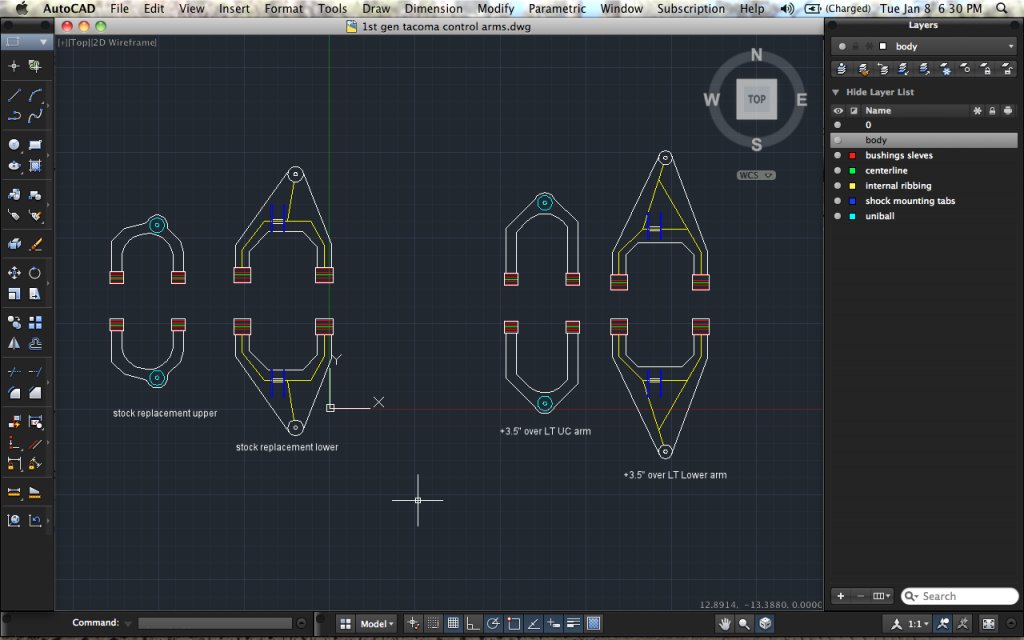Activate the Pan hand tool
This screenshot has height=640, width=1024.
pos(724,624)
